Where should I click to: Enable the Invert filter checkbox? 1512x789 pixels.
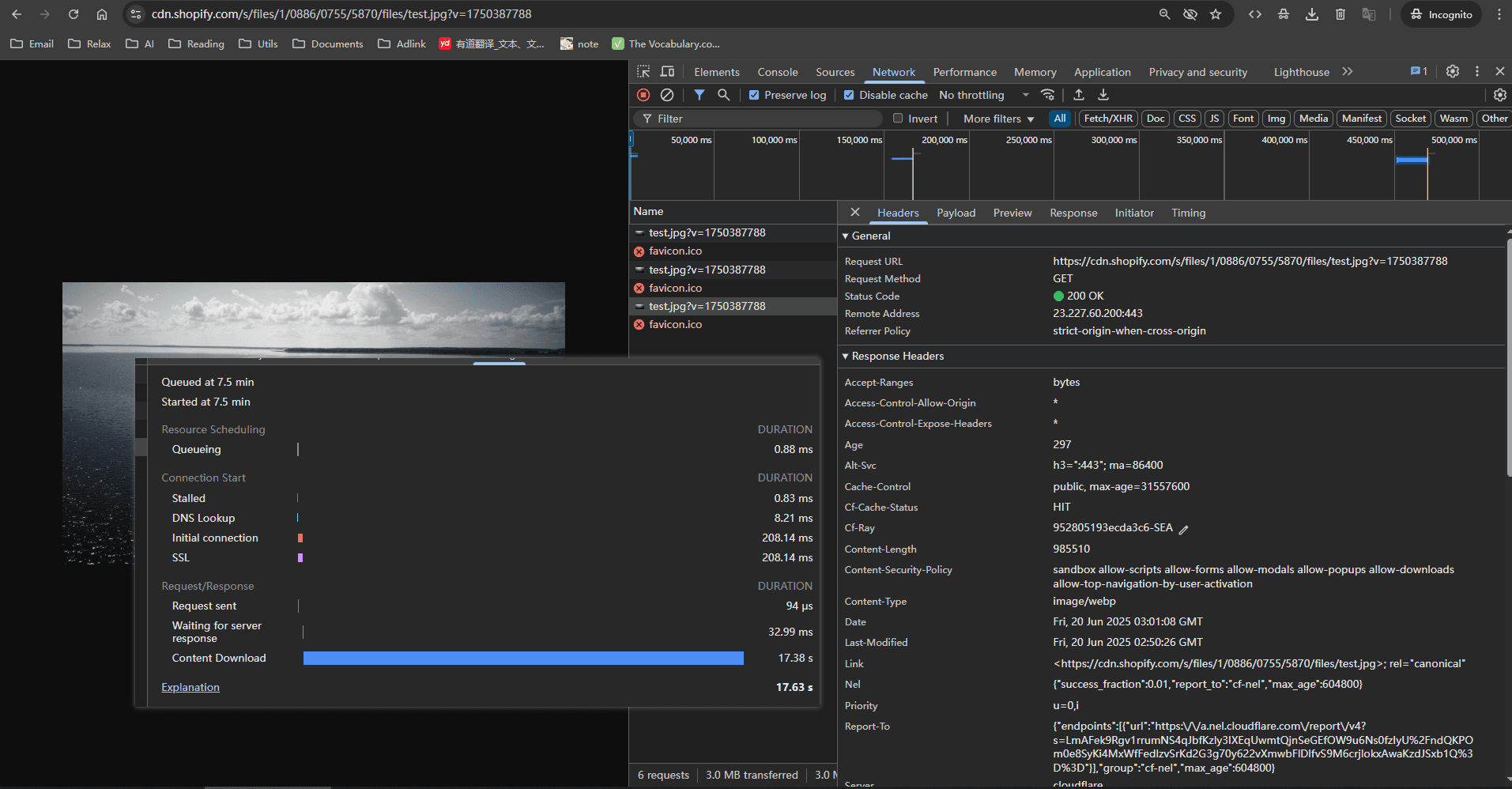pyautogui.click(x=898, y=119)
